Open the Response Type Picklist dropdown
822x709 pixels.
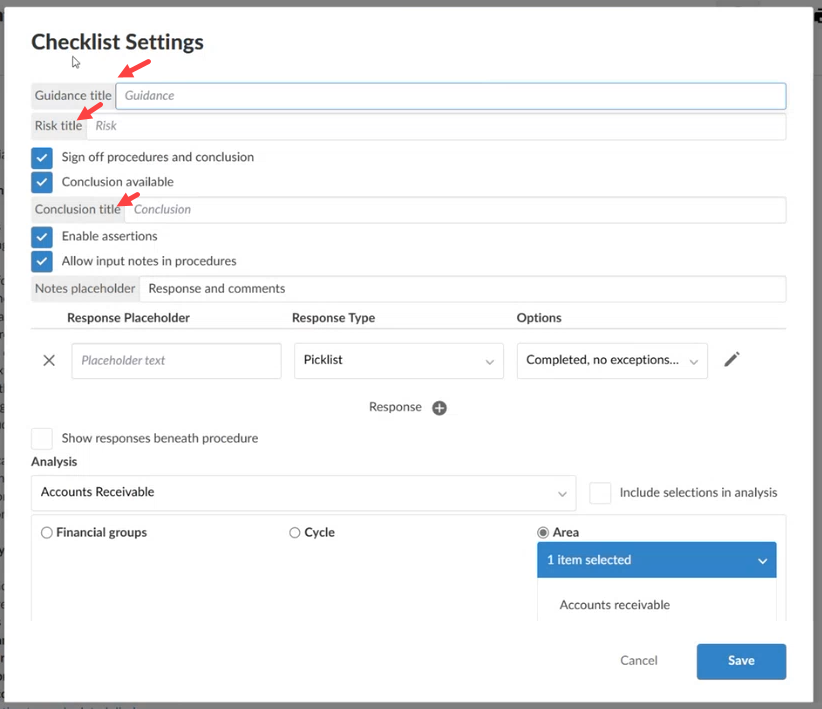click(x=398, y=359)
